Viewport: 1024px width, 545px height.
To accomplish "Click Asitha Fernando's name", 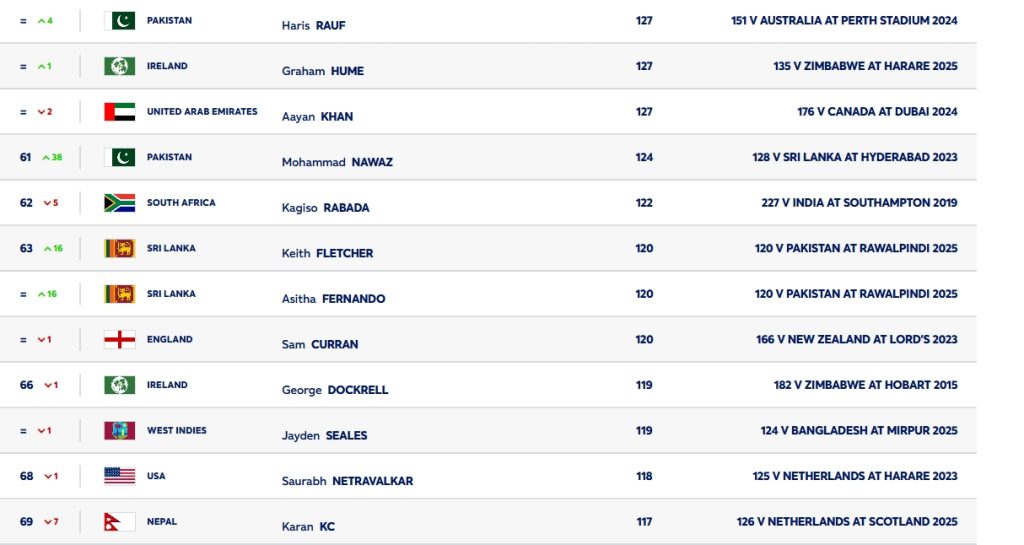I will click(x=333, y=299).
